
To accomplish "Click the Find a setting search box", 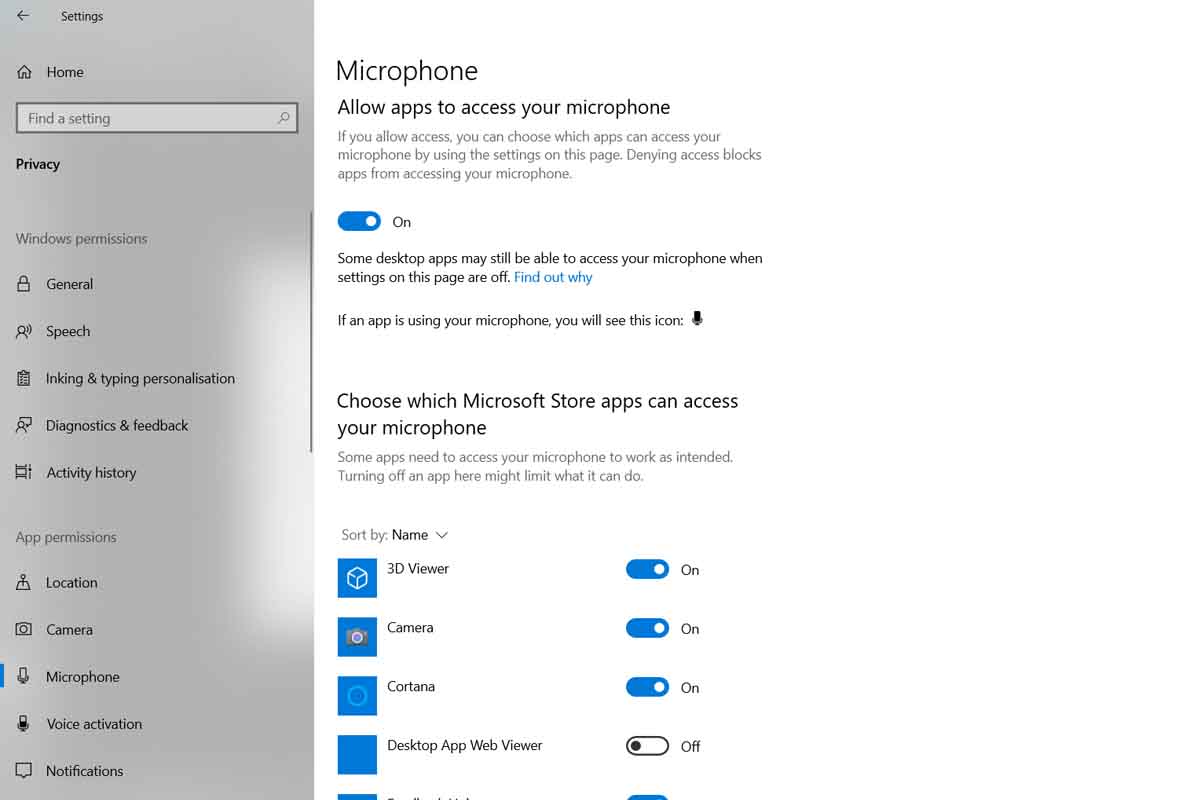I will point(157,118).
